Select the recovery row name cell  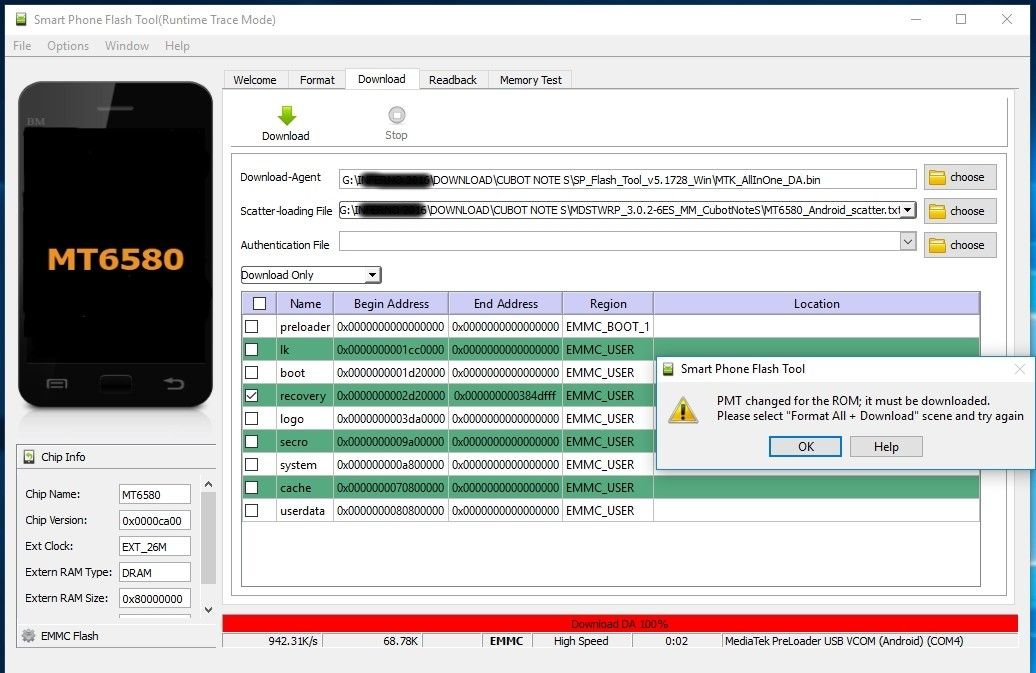pyautogui.click(x=303, y=396)
